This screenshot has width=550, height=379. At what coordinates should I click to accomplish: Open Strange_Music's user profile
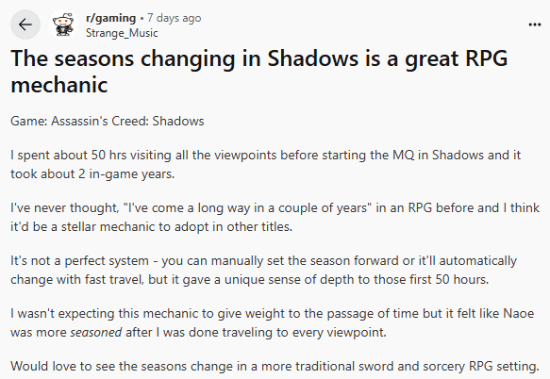tap(122, 33)
